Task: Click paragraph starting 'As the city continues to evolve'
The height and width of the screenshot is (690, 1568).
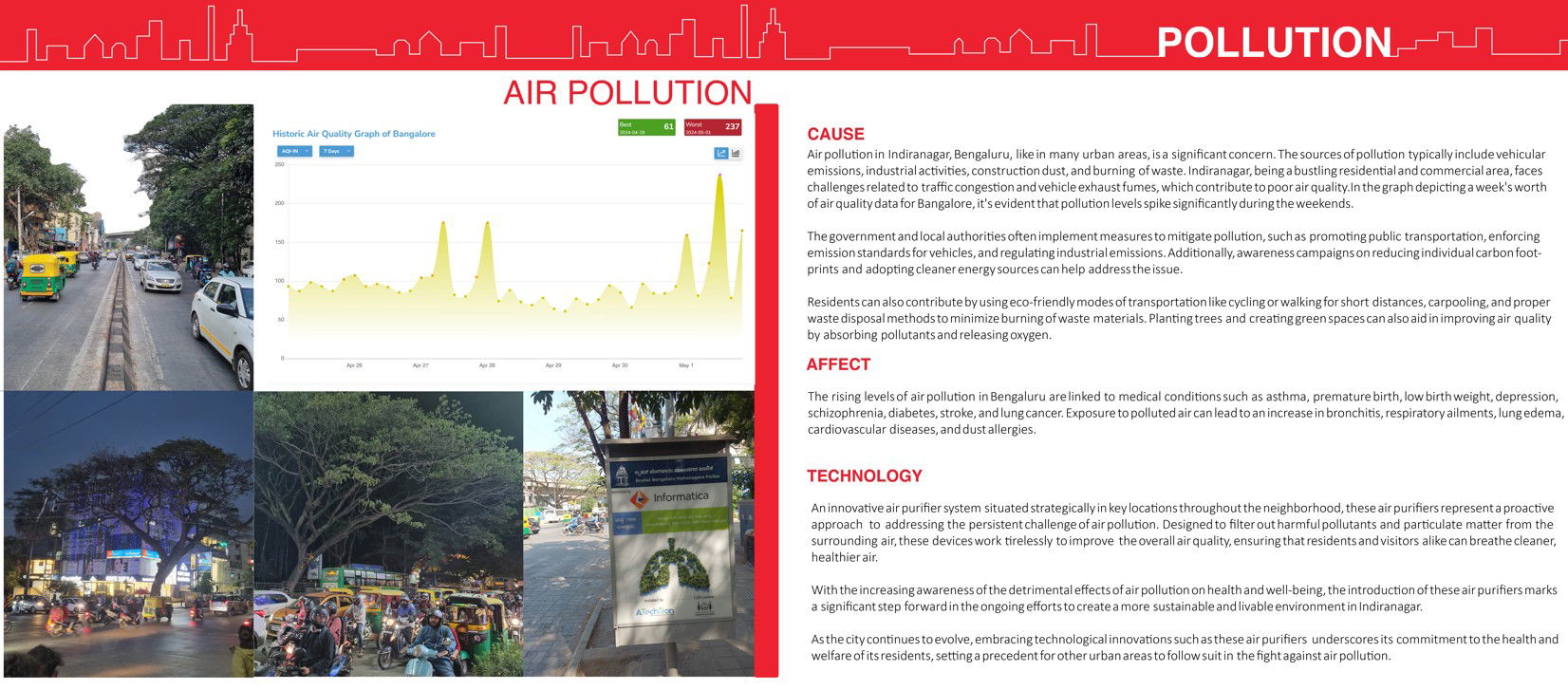Action: [x=1185, y=647]
